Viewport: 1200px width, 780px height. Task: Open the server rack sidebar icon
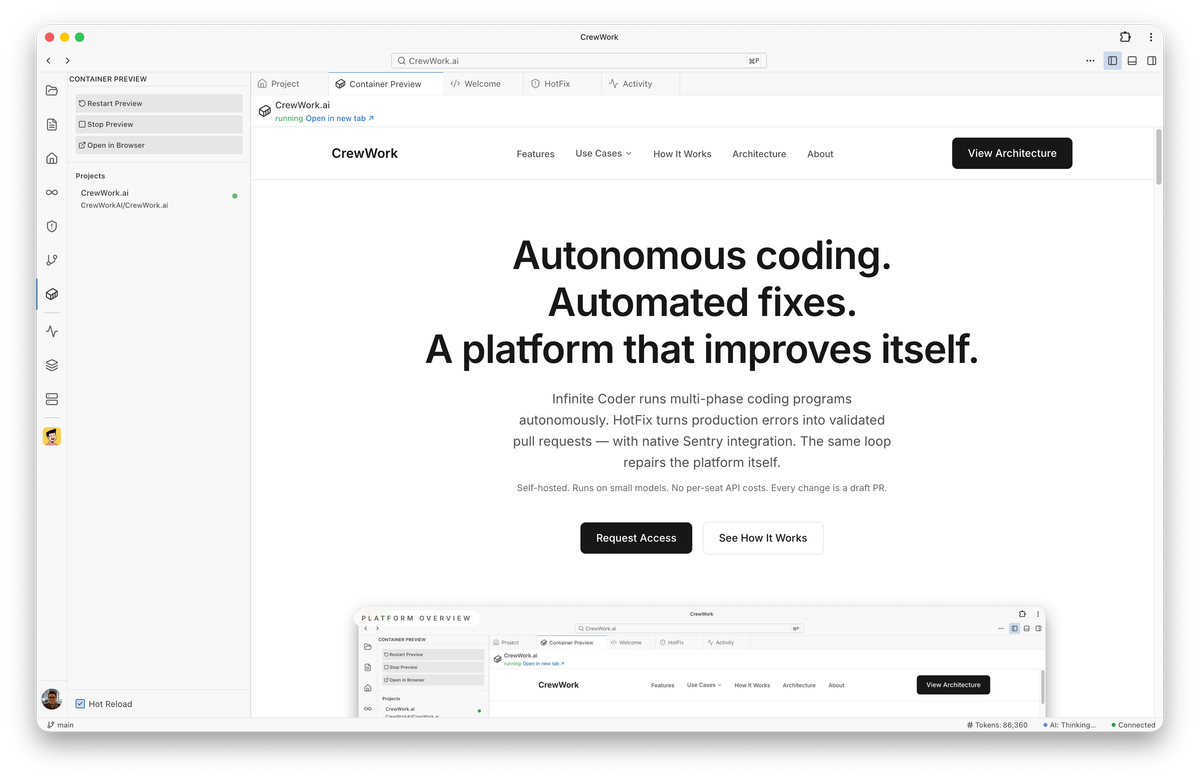52,399
